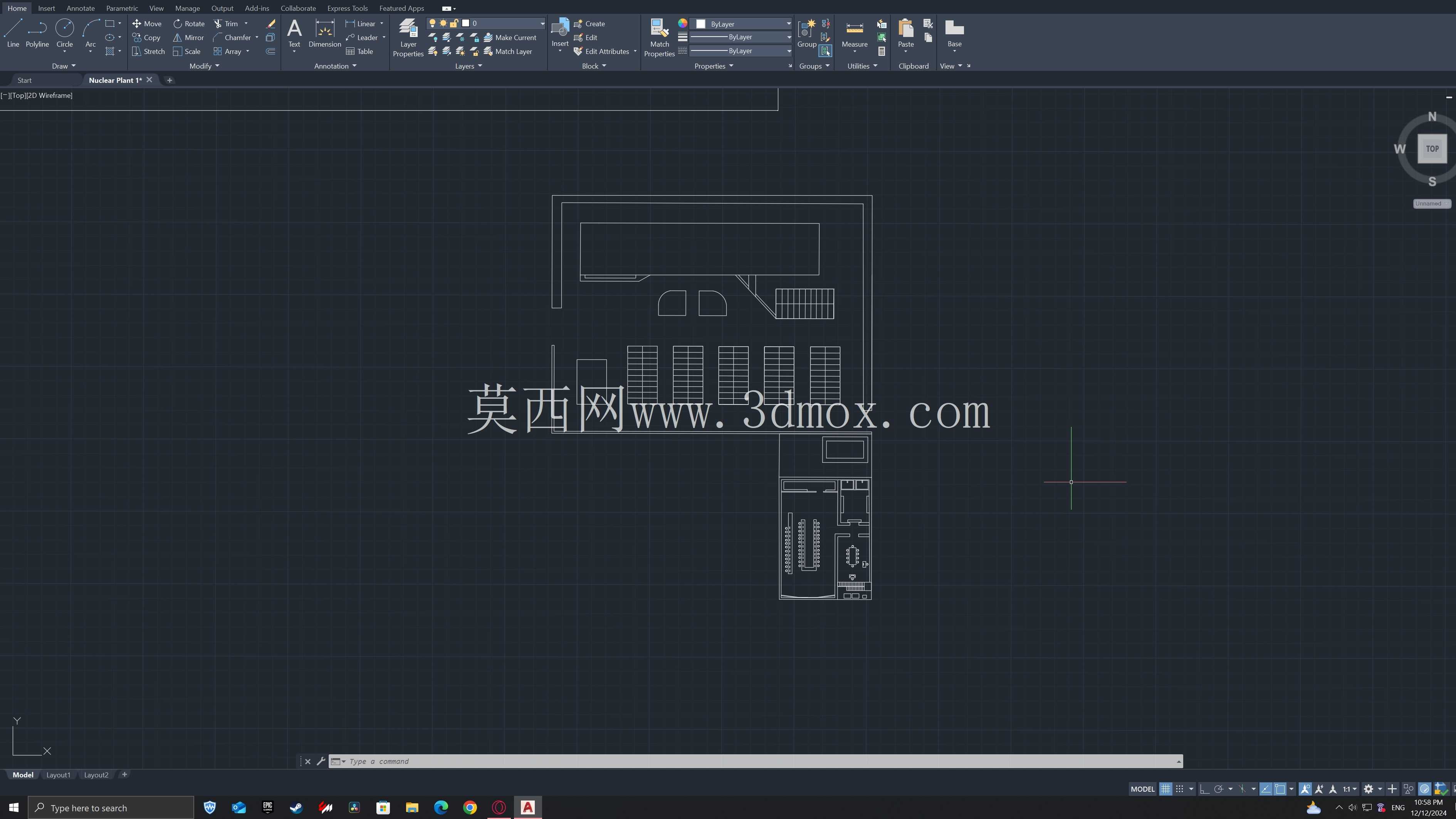Toggle polar tracking in status bar

click(x=1219, y=789)
